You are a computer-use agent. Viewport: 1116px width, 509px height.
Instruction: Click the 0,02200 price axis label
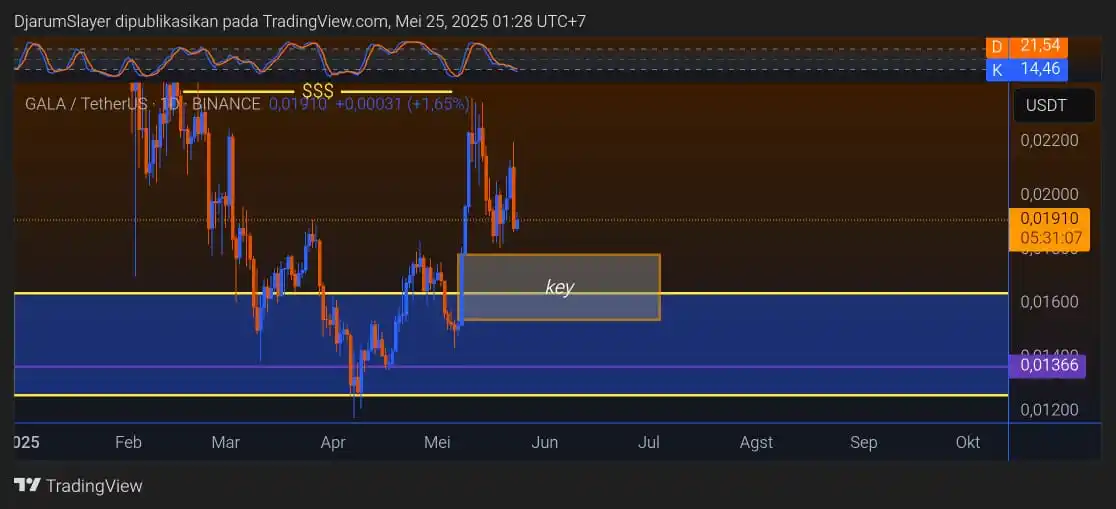(x=1049, y=140)
